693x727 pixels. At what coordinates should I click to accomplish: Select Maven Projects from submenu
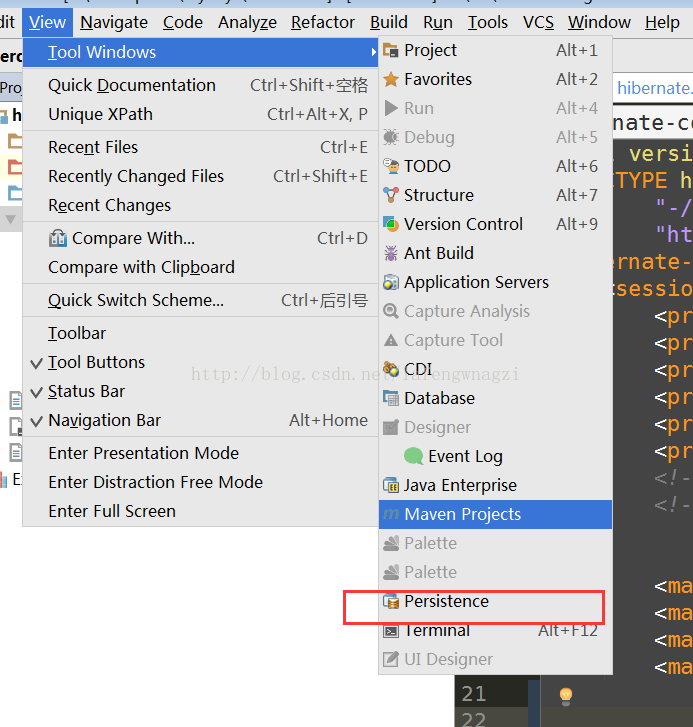click(462, 514)
